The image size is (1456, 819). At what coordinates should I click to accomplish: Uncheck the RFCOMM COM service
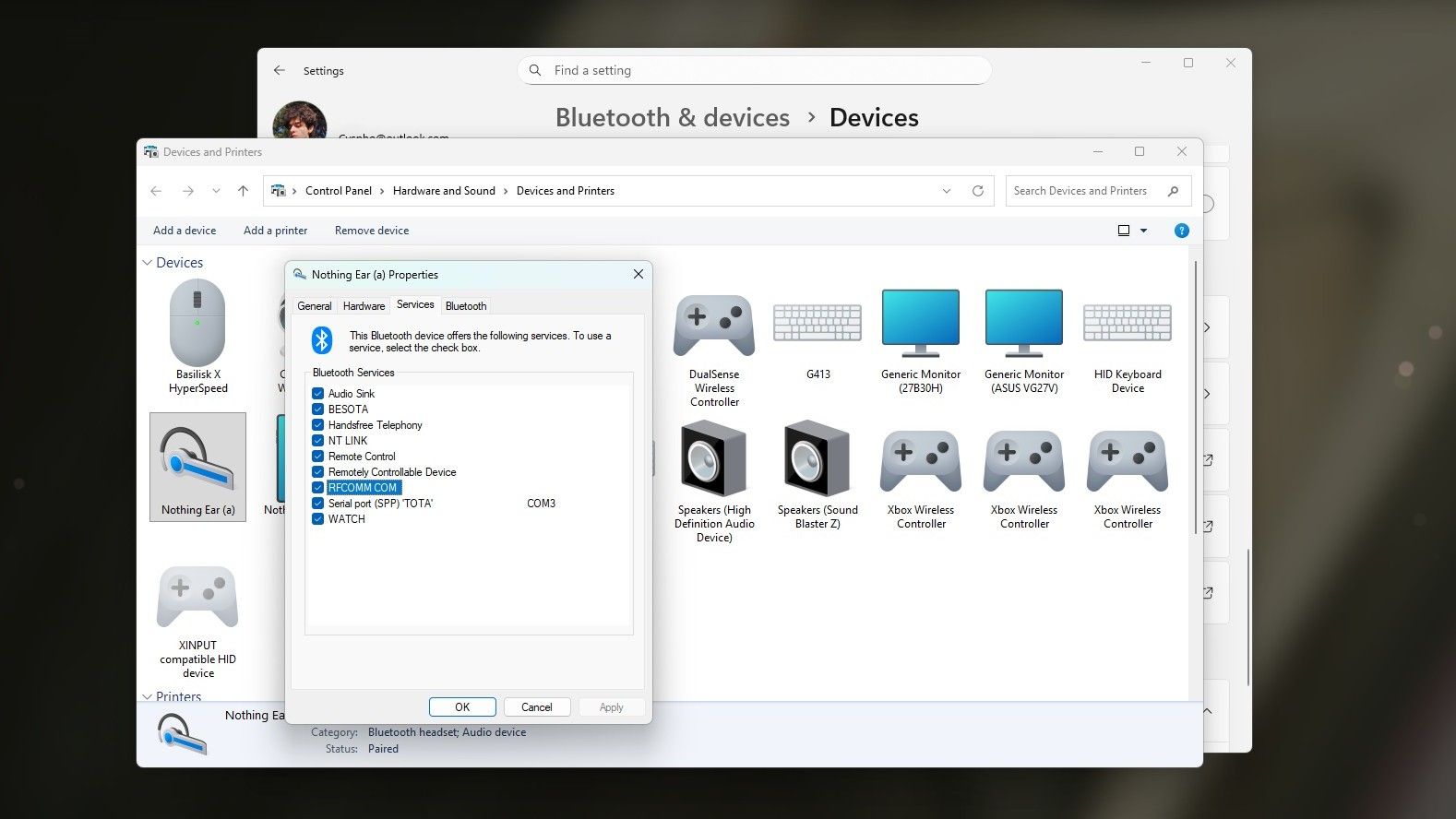click(317, 487)
